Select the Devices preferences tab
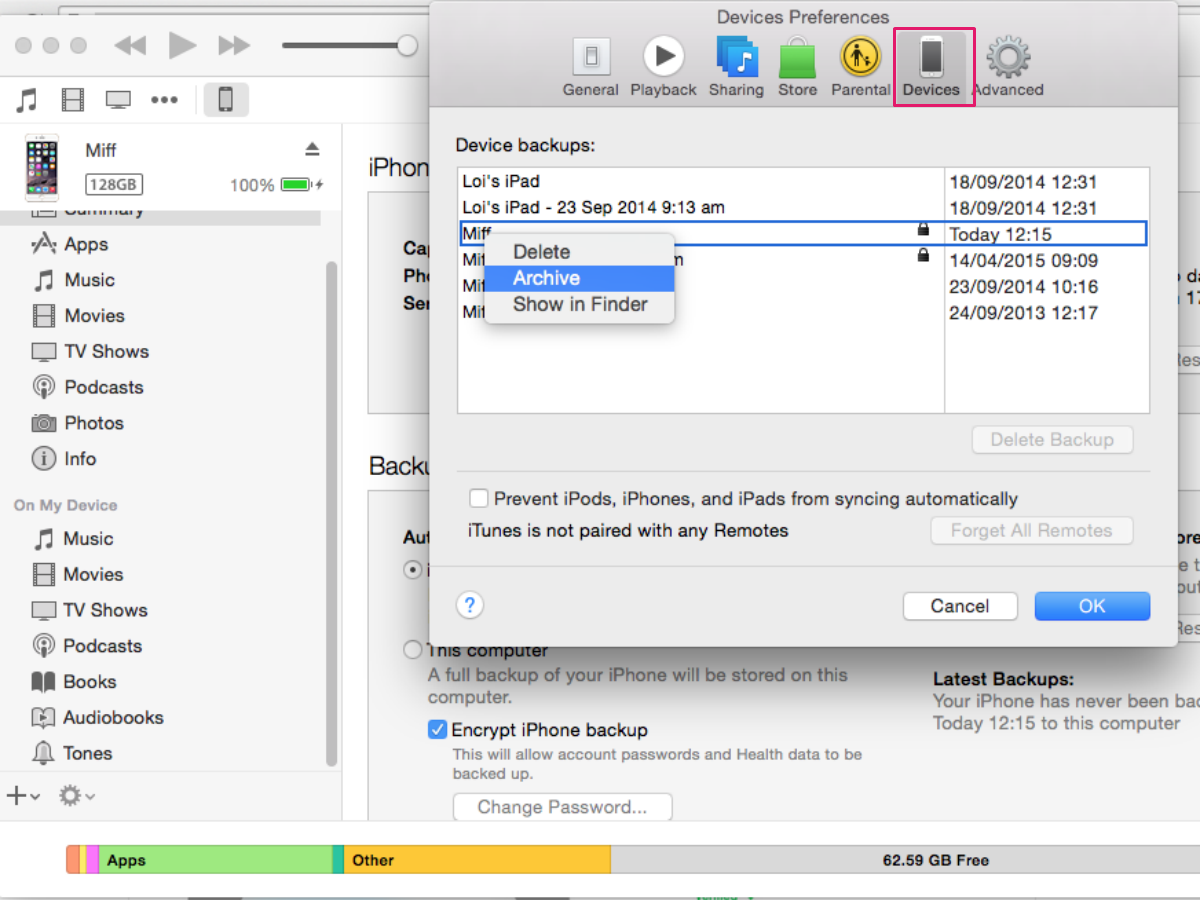Screen dimensions: 1200x900 point(931,66)
